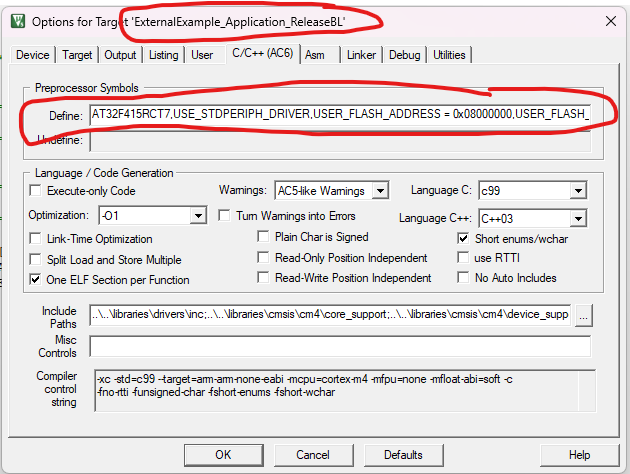Switch to the Linker tab

[361, 56]
